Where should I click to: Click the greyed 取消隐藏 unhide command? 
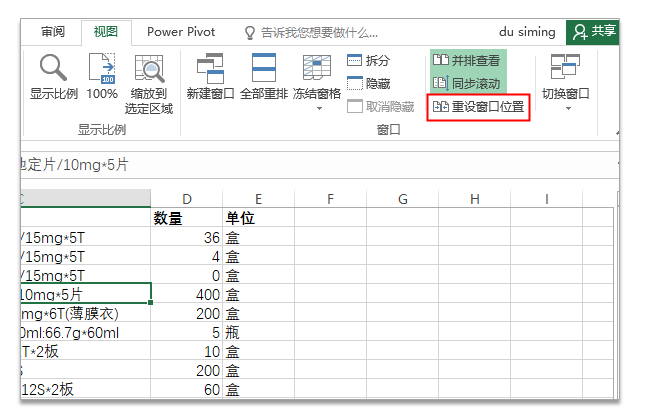[x=381, y=106]
